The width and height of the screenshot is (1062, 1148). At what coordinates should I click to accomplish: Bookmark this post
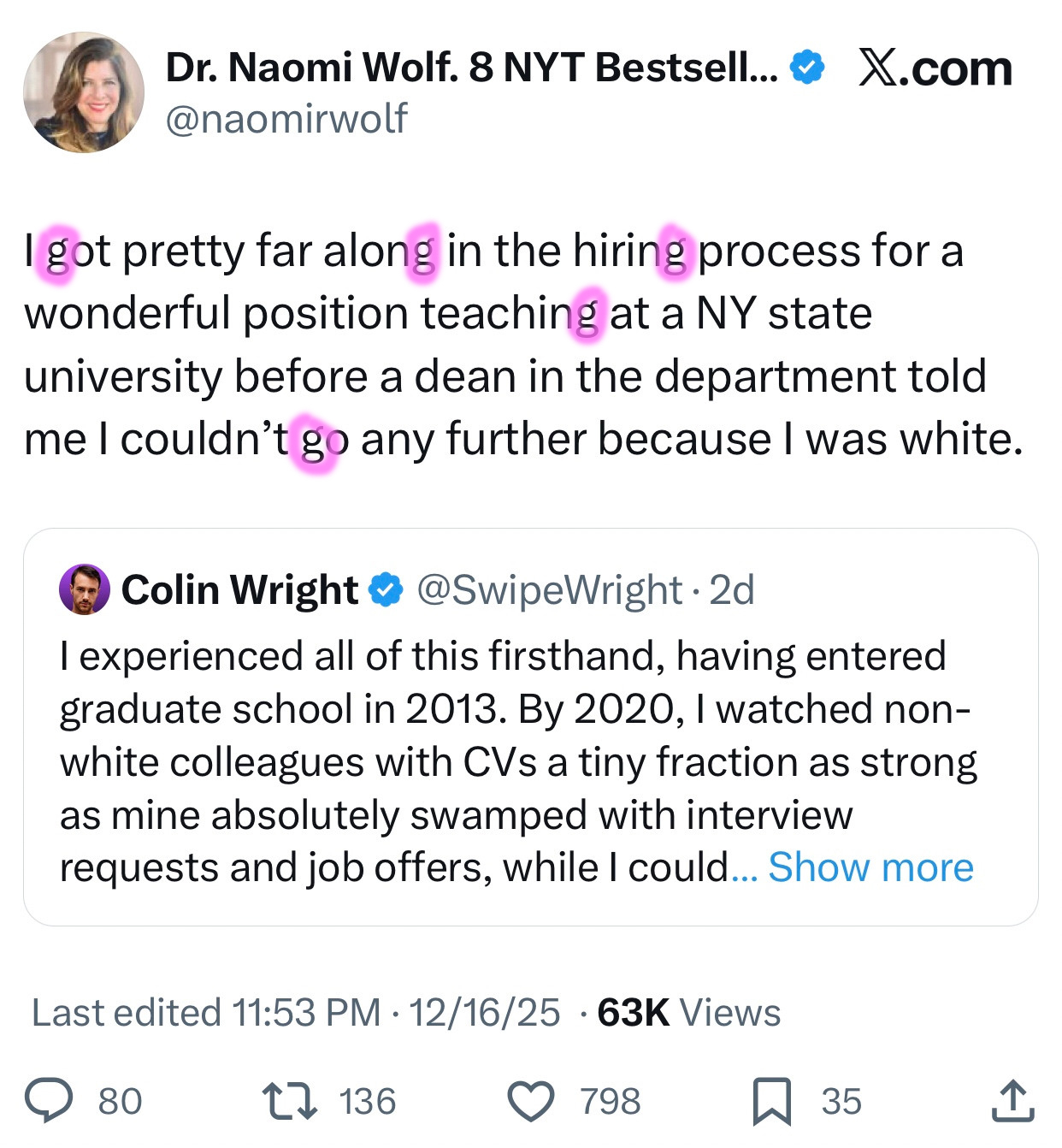[771, 1100]
